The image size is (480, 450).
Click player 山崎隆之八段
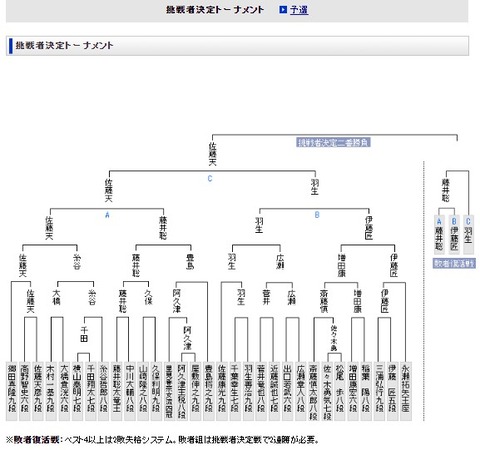coord(143,391)
